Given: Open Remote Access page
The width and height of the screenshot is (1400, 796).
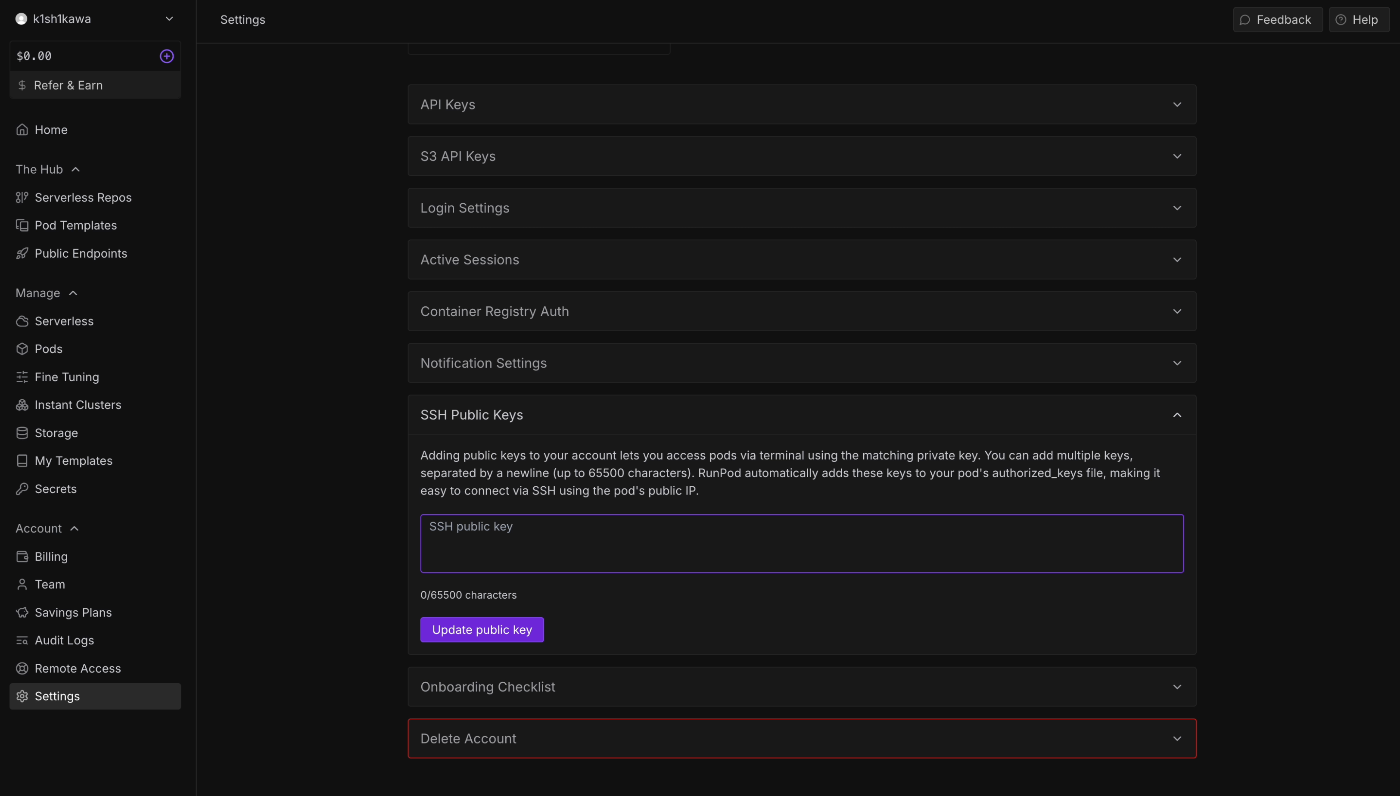Looking at the screenshot, I should click(x=77, y=669).
